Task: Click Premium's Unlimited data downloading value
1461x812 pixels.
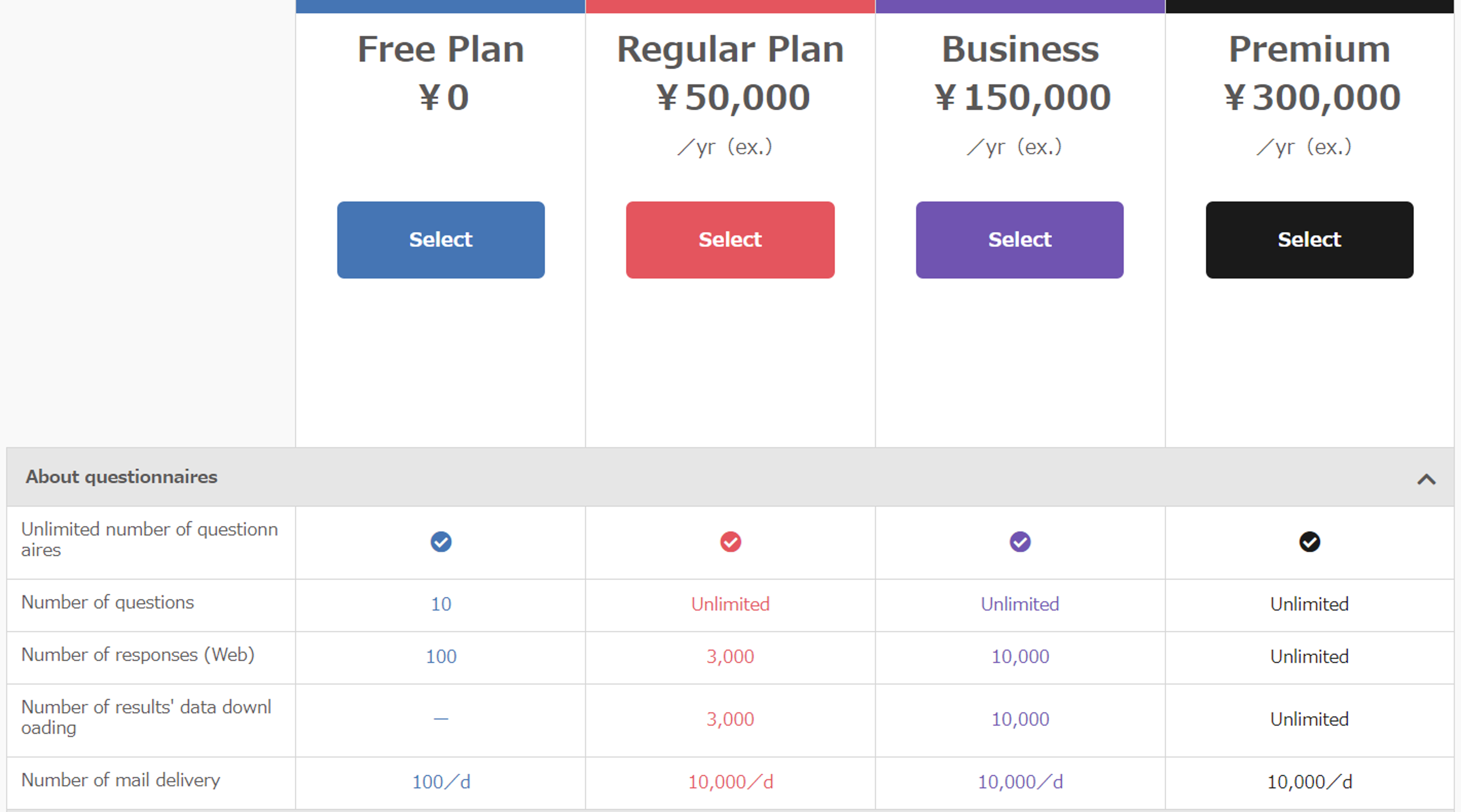Action: coord(1310,719)
